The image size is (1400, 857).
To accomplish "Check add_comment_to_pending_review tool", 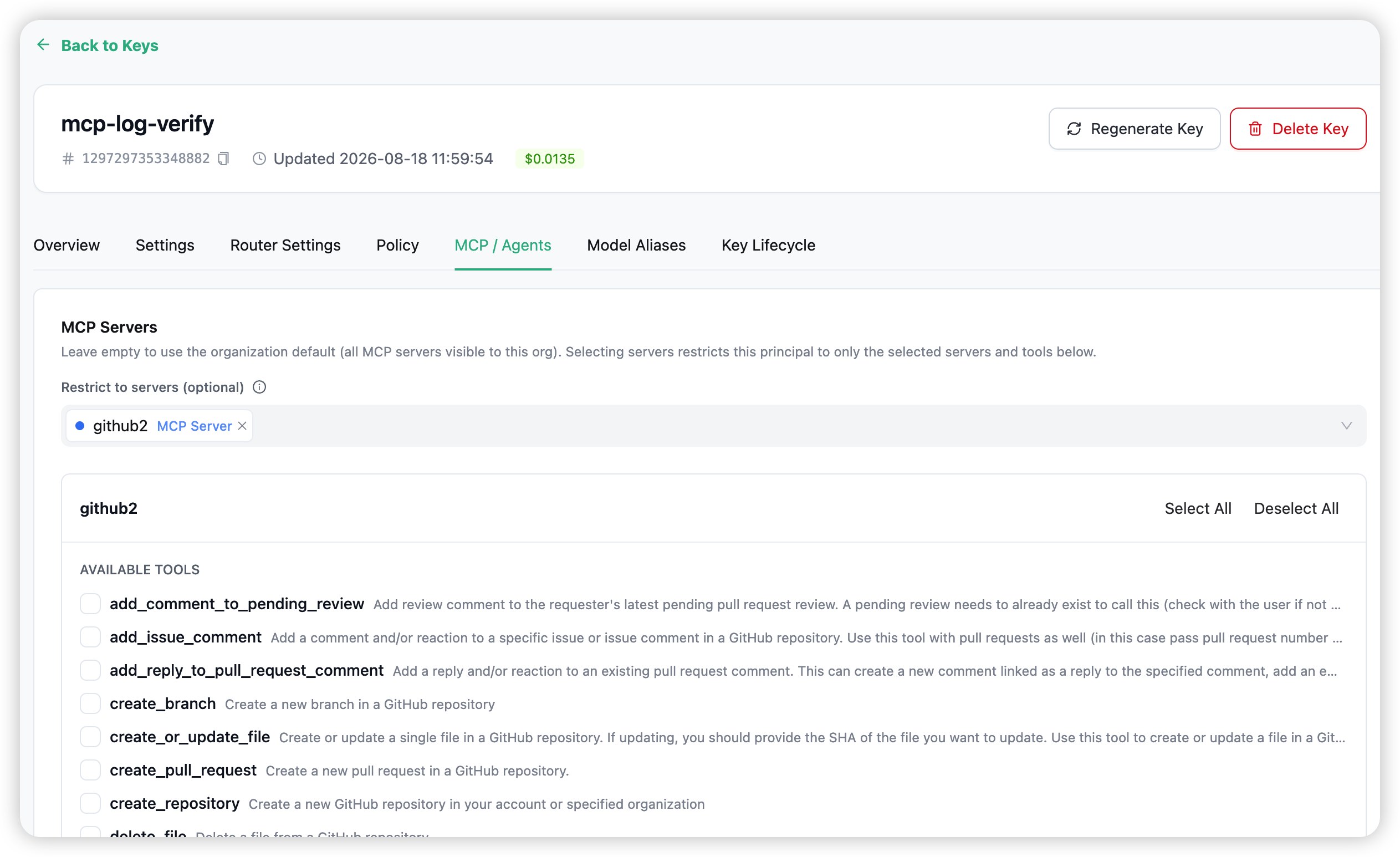I will pyautogui.click(x=90, y=604).
